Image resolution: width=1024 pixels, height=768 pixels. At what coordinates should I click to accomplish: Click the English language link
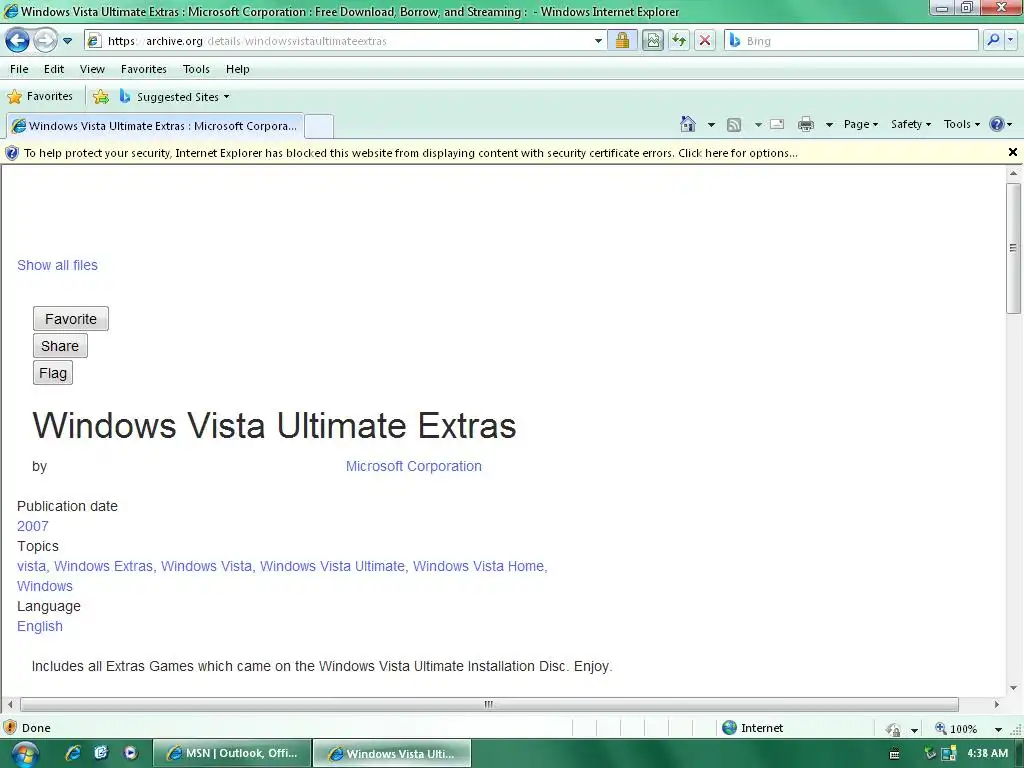[40, 626]
